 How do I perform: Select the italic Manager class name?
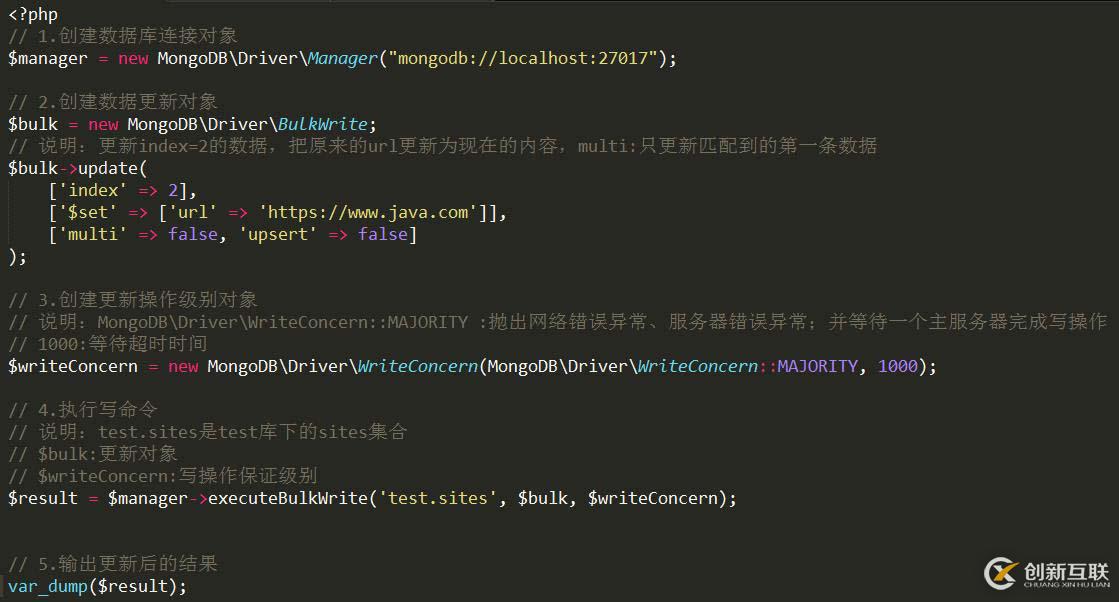point(343,58)
